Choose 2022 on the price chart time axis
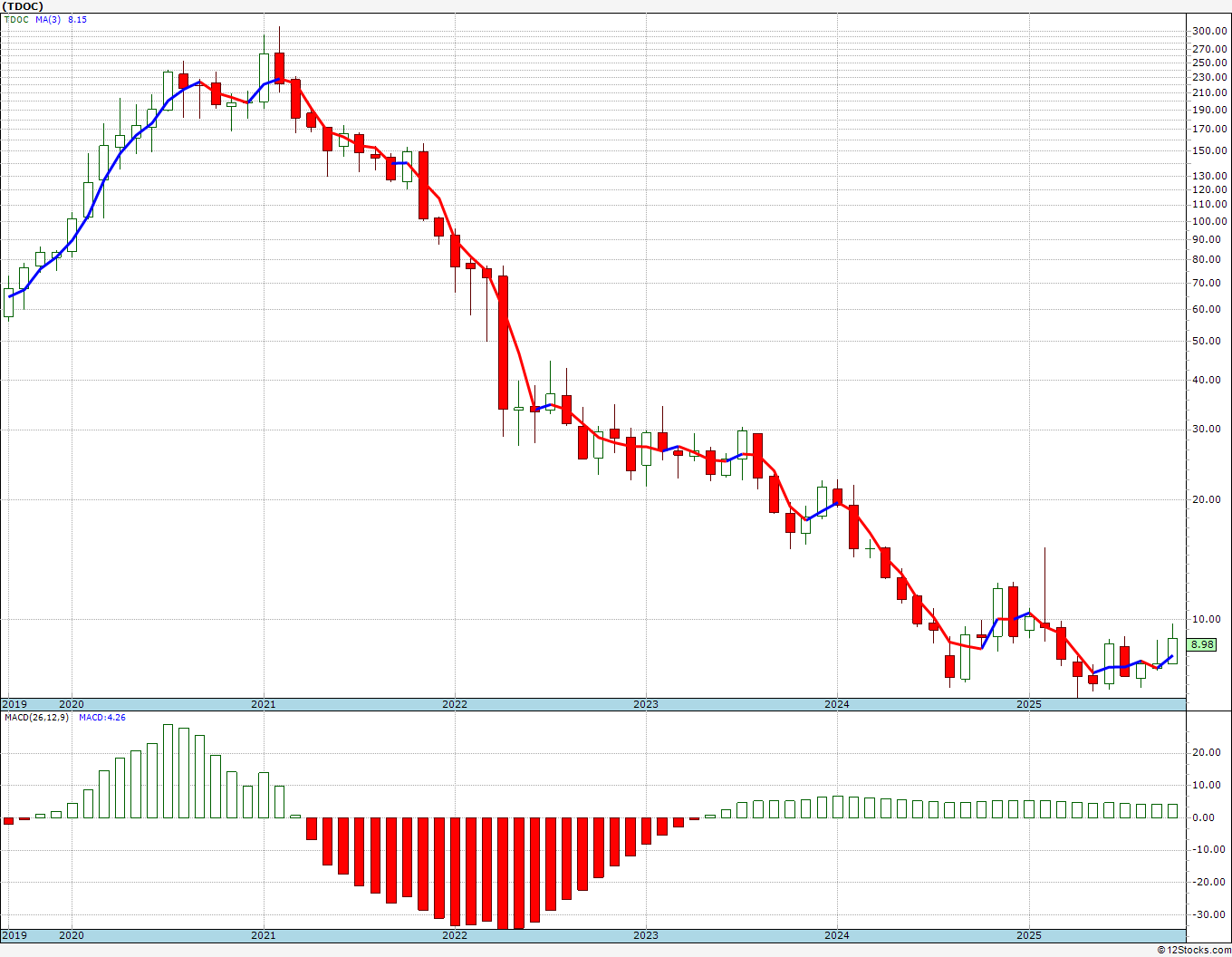 [x=454, y=704]
